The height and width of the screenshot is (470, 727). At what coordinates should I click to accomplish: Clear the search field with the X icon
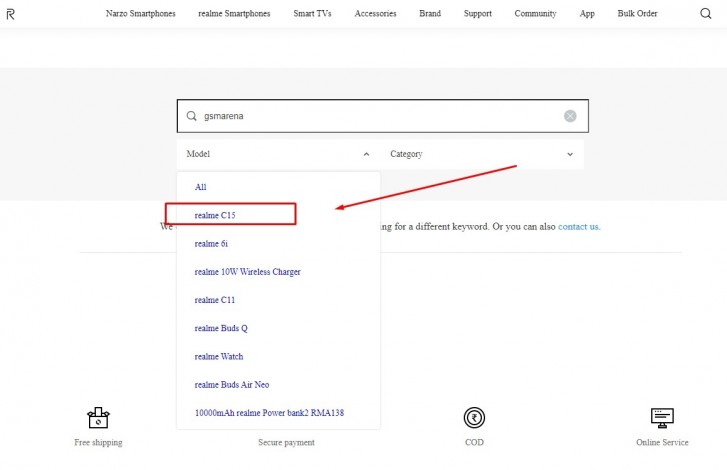570,116
